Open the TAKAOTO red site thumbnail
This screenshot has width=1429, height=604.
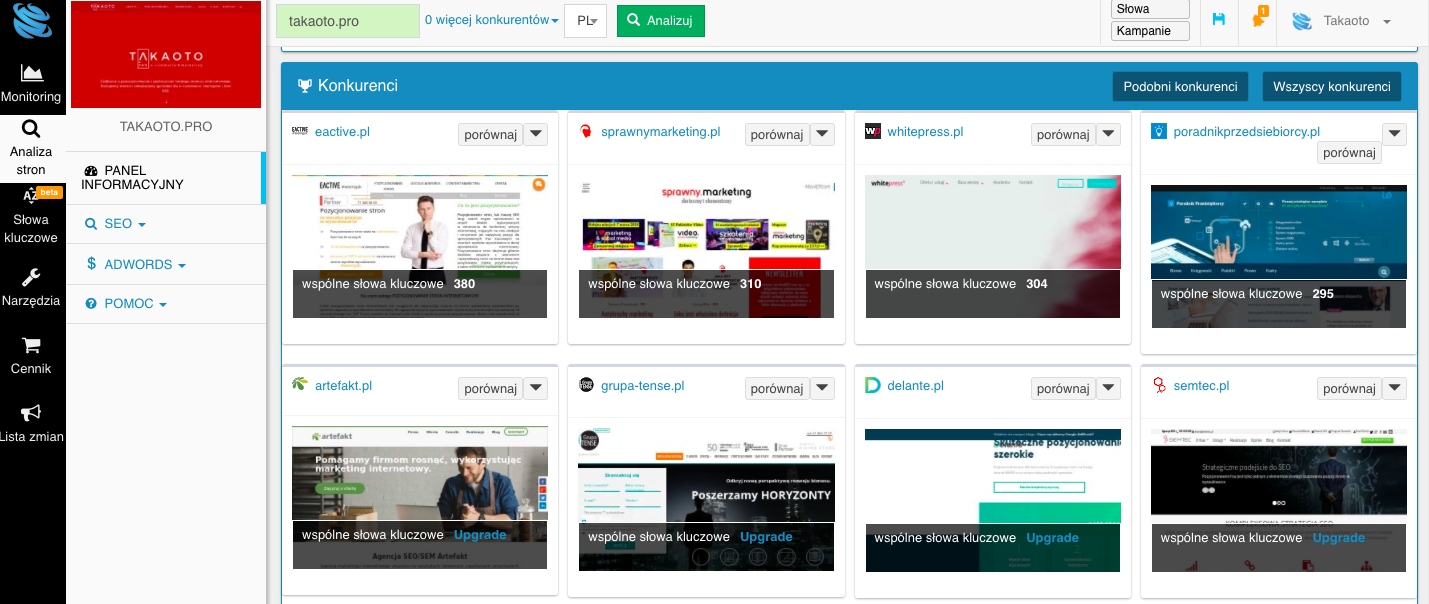click(x=166, y=54)
